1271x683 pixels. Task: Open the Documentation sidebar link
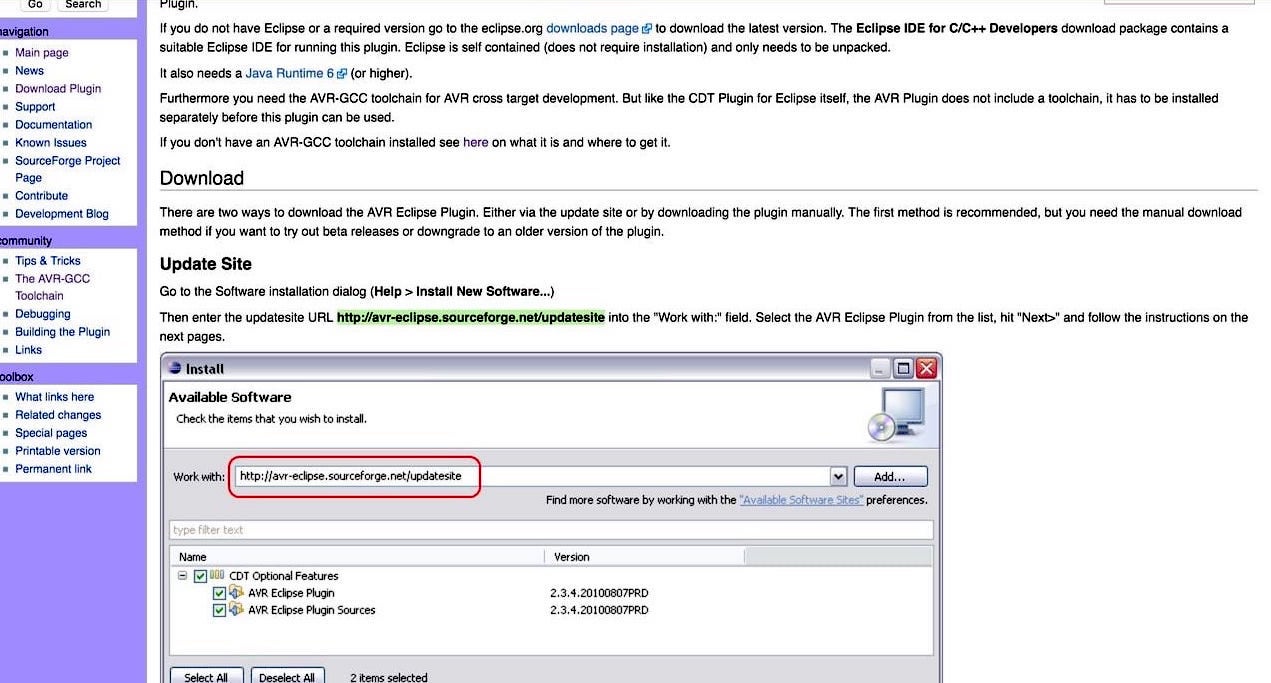[x=53, y=125]
